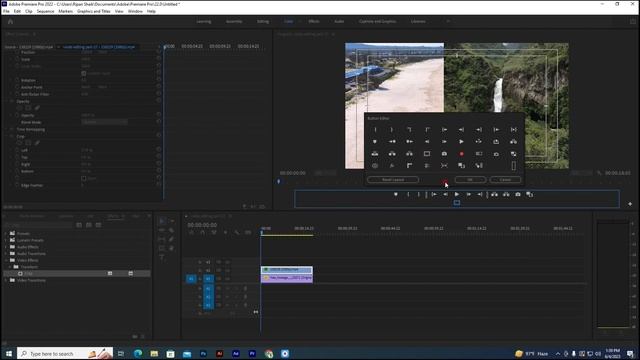Open File menu
Viewport: 640px width, 360px height.
click(6, 11)
